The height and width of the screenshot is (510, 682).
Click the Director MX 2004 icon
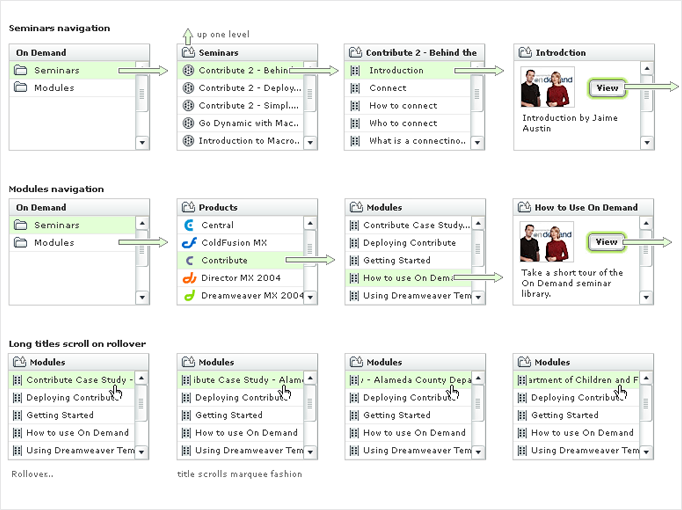188,278
